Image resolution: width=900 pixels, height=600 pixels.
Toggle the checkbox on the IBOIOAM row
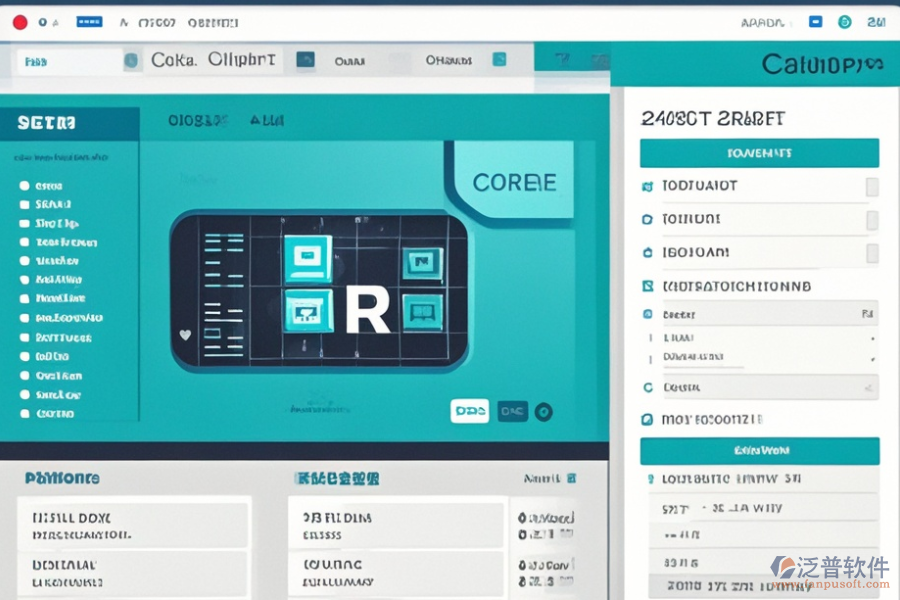click(872, 253)
